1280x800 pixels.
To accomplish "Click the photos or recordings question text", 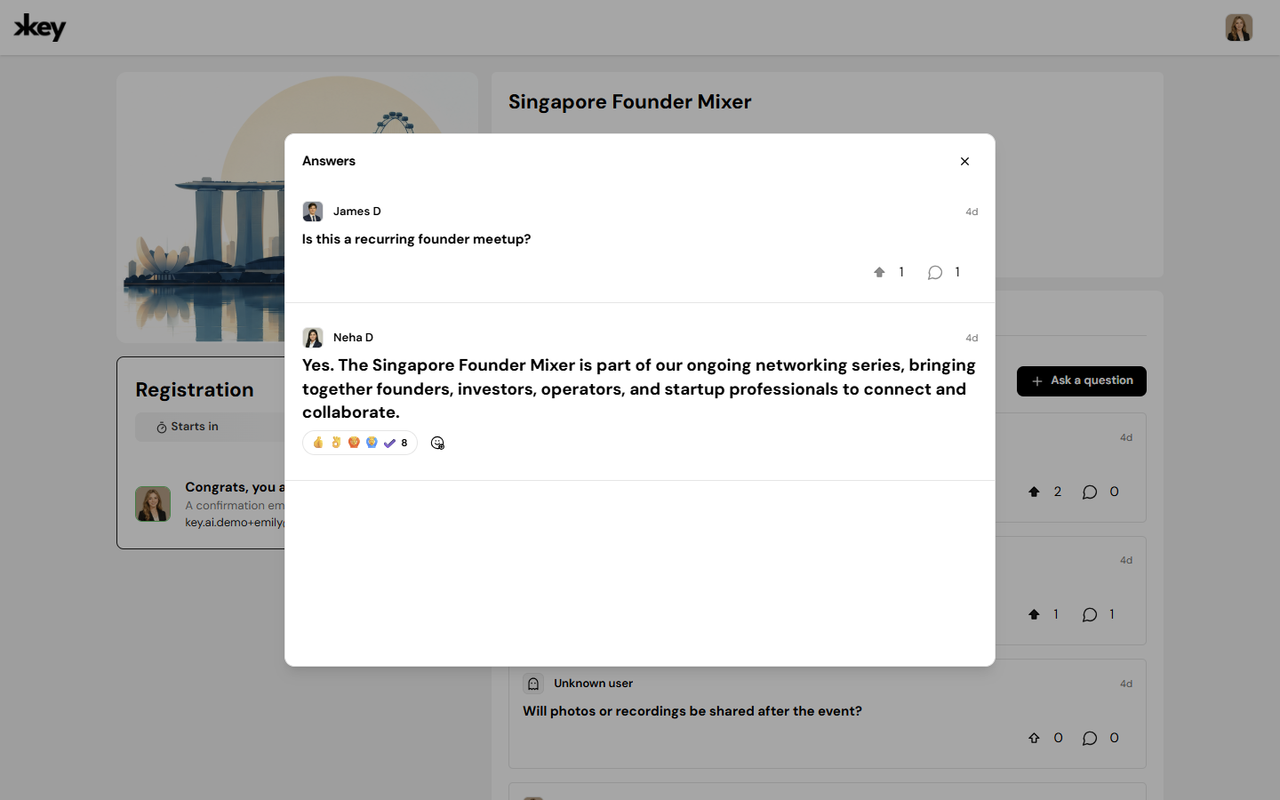I will (x=692, y=711).
